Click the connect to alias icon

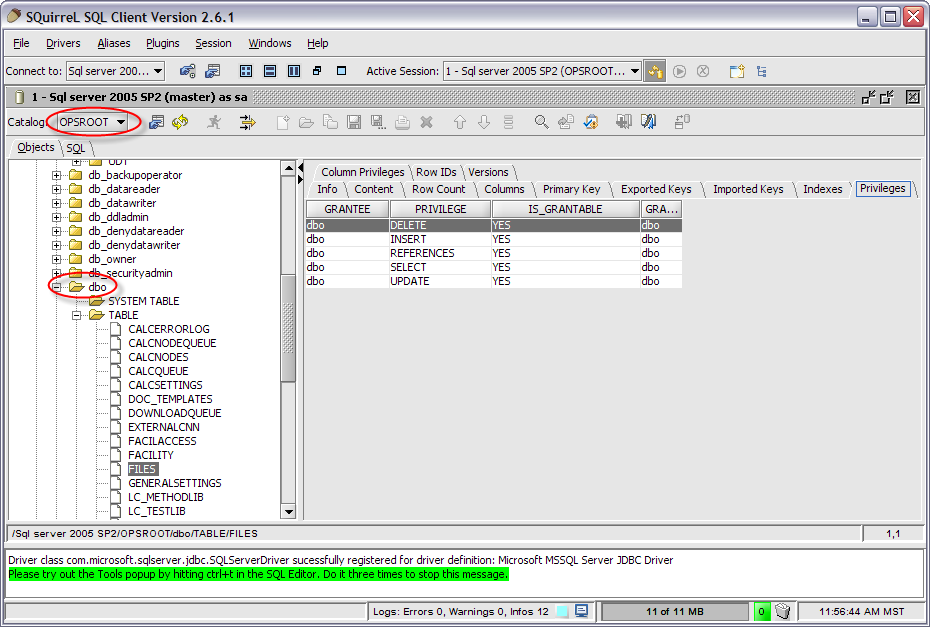click(187, 71)
